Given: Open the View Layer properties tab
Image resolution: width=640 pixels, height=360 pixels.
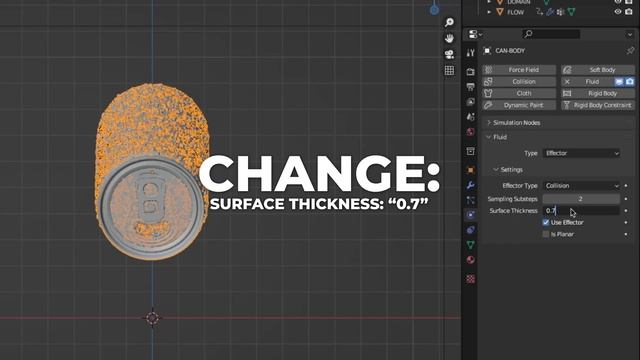Looking at the screenshot, I should coord(471,102).
